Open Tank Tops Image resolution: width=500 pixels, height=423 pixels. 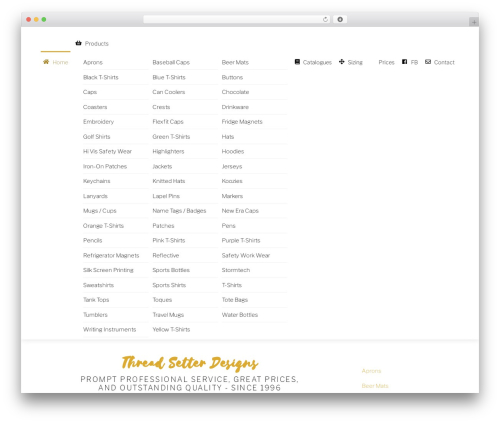coord(96,300)
